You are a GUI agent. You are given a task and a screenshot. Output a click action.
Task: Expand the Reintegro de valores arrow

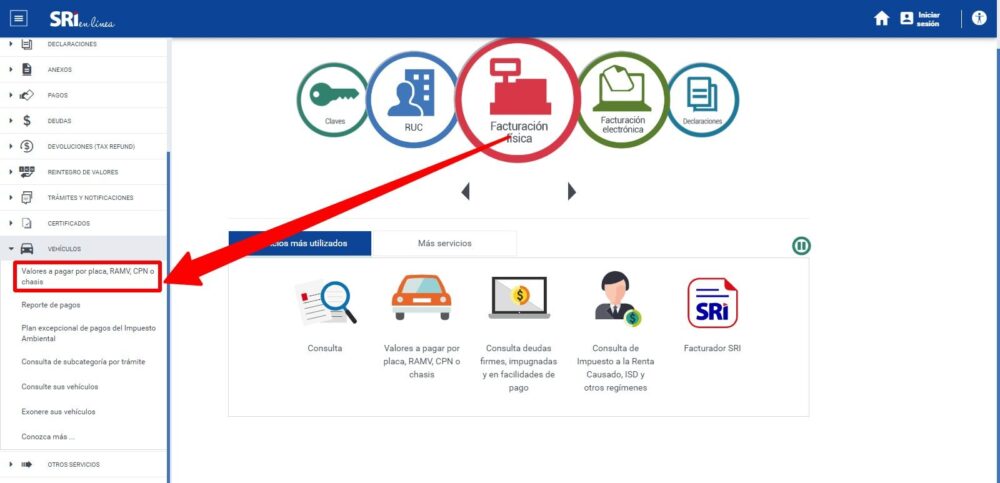[x=11, y=172]
